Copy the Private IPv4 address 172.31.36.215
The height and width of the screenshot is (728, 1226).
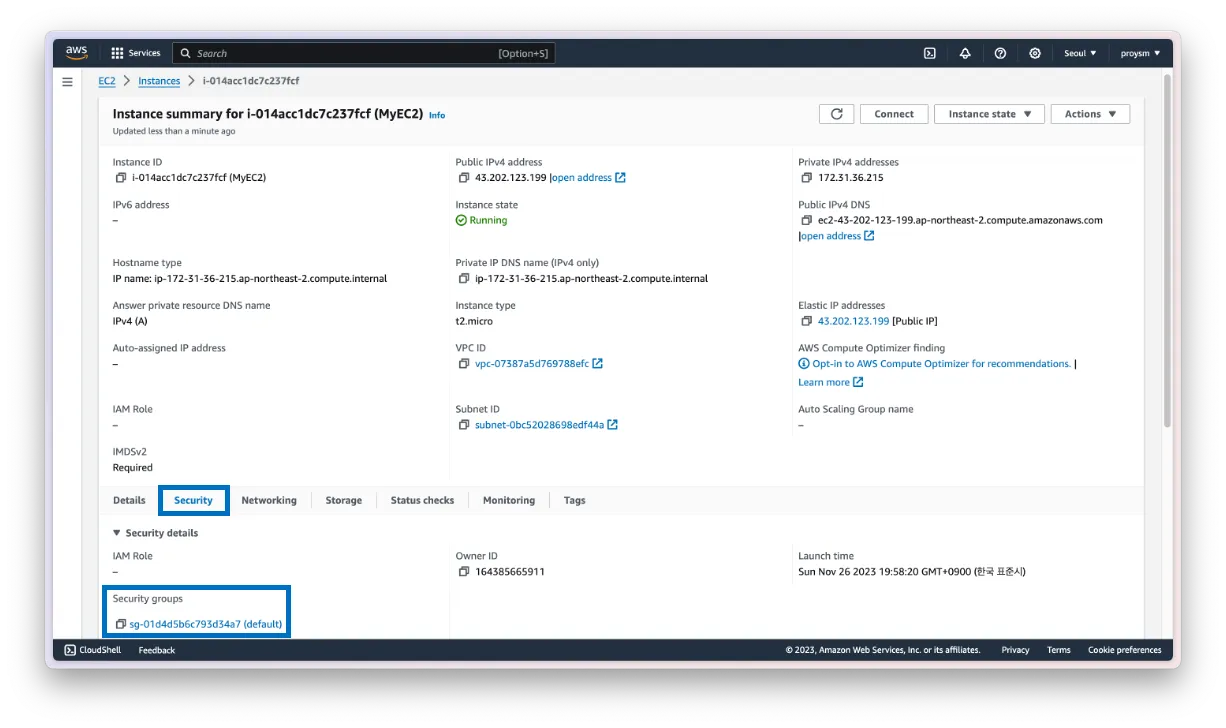pos(807,178)
